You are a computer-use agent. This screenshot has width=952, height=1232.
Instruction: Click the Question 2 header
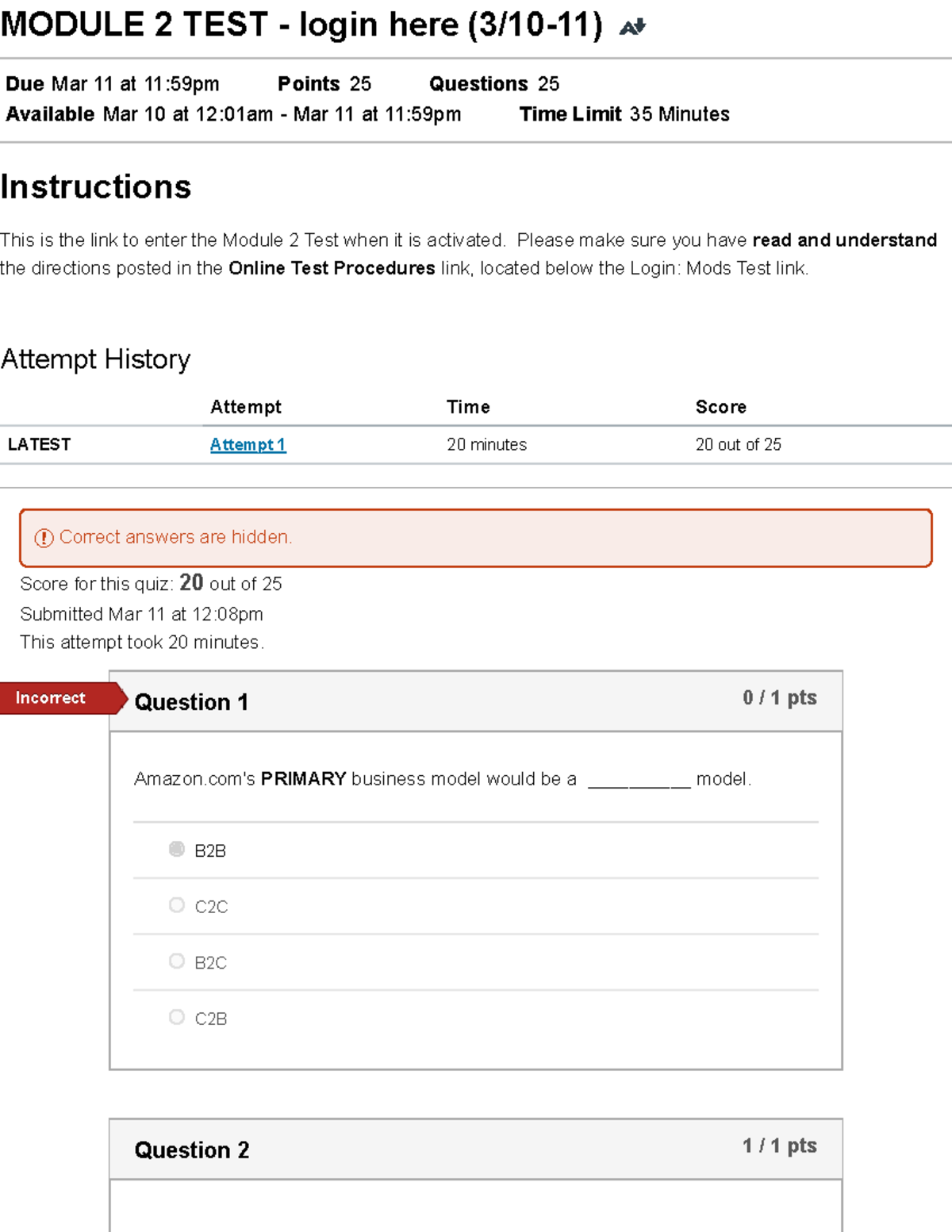click(x=191, y=1149)
